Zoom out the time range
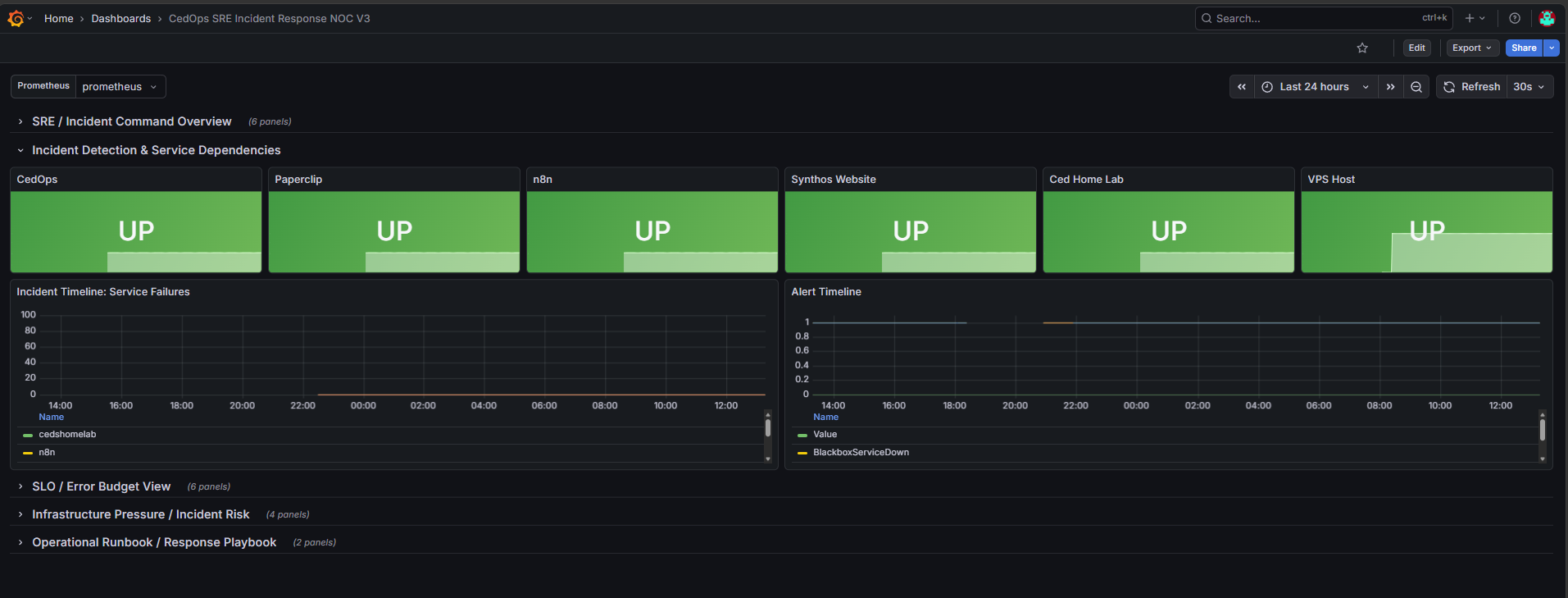 [x=1416, y=87]
